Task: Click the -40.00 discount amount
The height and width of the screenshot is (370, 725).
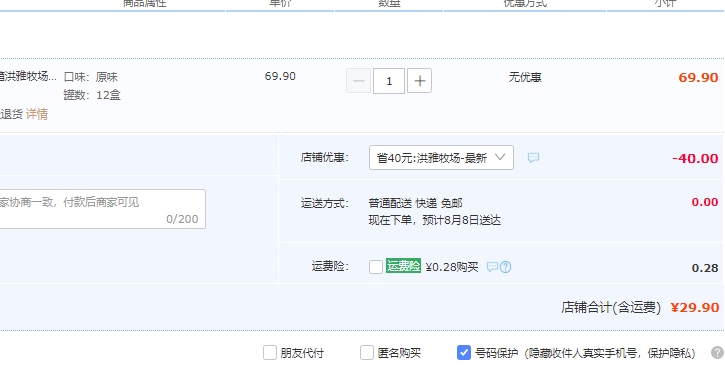Action: pos(695,159)
